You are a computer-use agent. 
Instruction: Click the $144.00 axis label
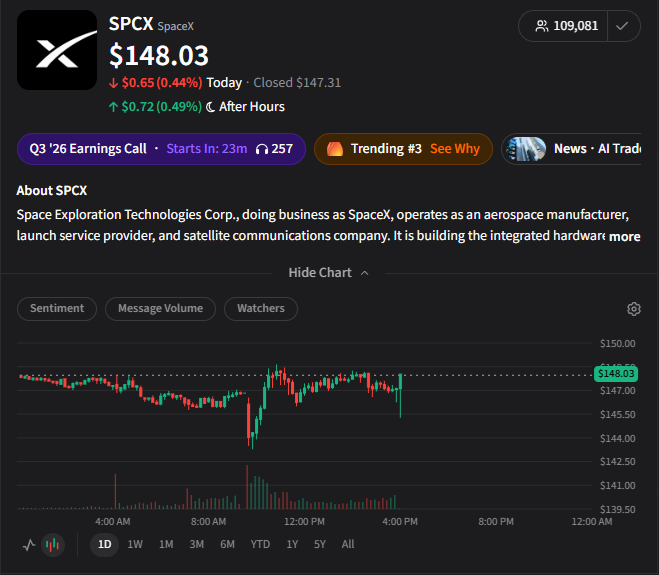pyautogui.click(x=617, y=438)
